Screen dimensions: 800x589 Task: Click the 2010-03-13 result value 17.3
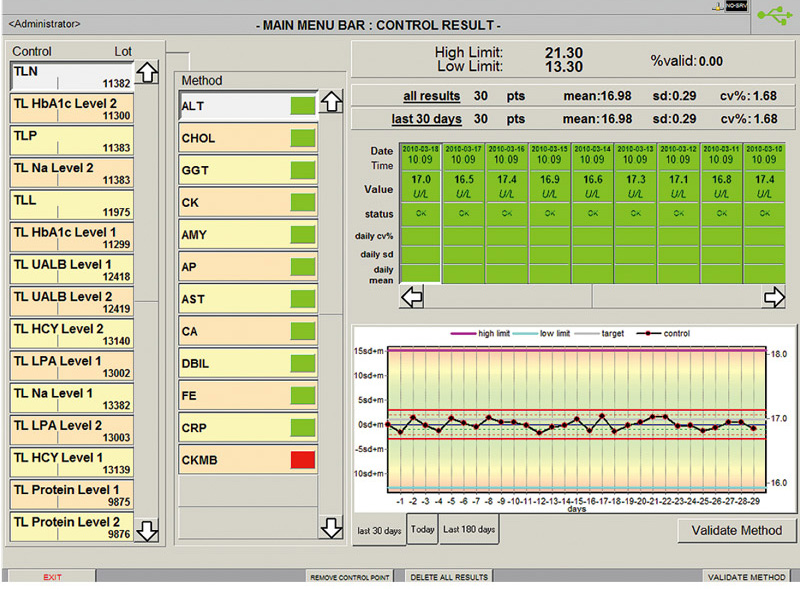click(x=636, y=180)
